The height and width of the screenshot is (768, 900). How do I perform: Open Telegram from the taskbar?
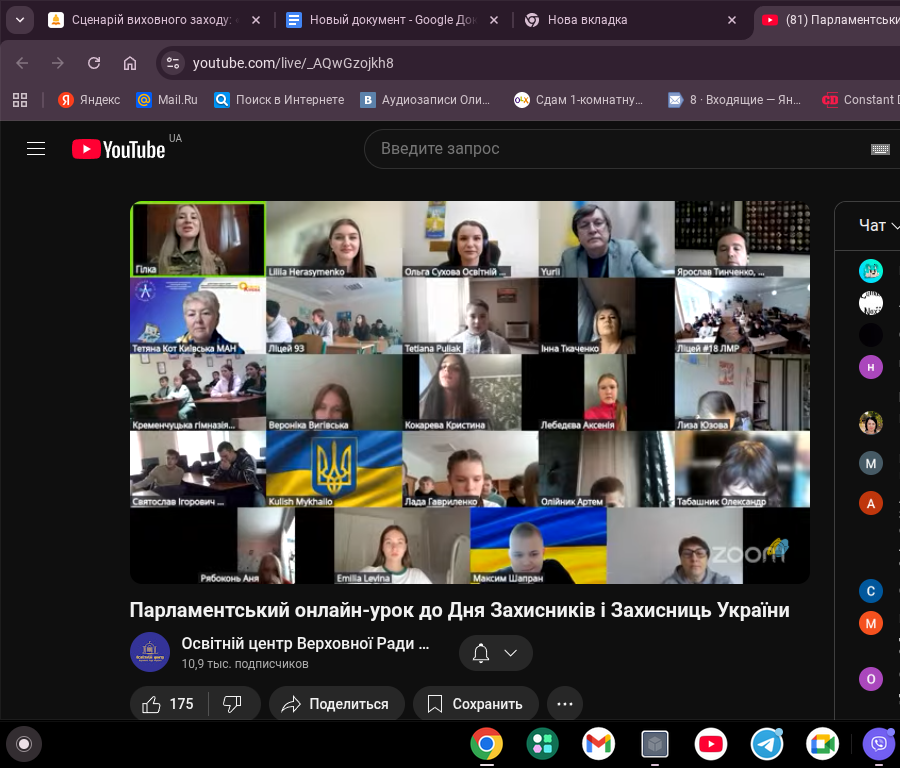tap(767, 743)
